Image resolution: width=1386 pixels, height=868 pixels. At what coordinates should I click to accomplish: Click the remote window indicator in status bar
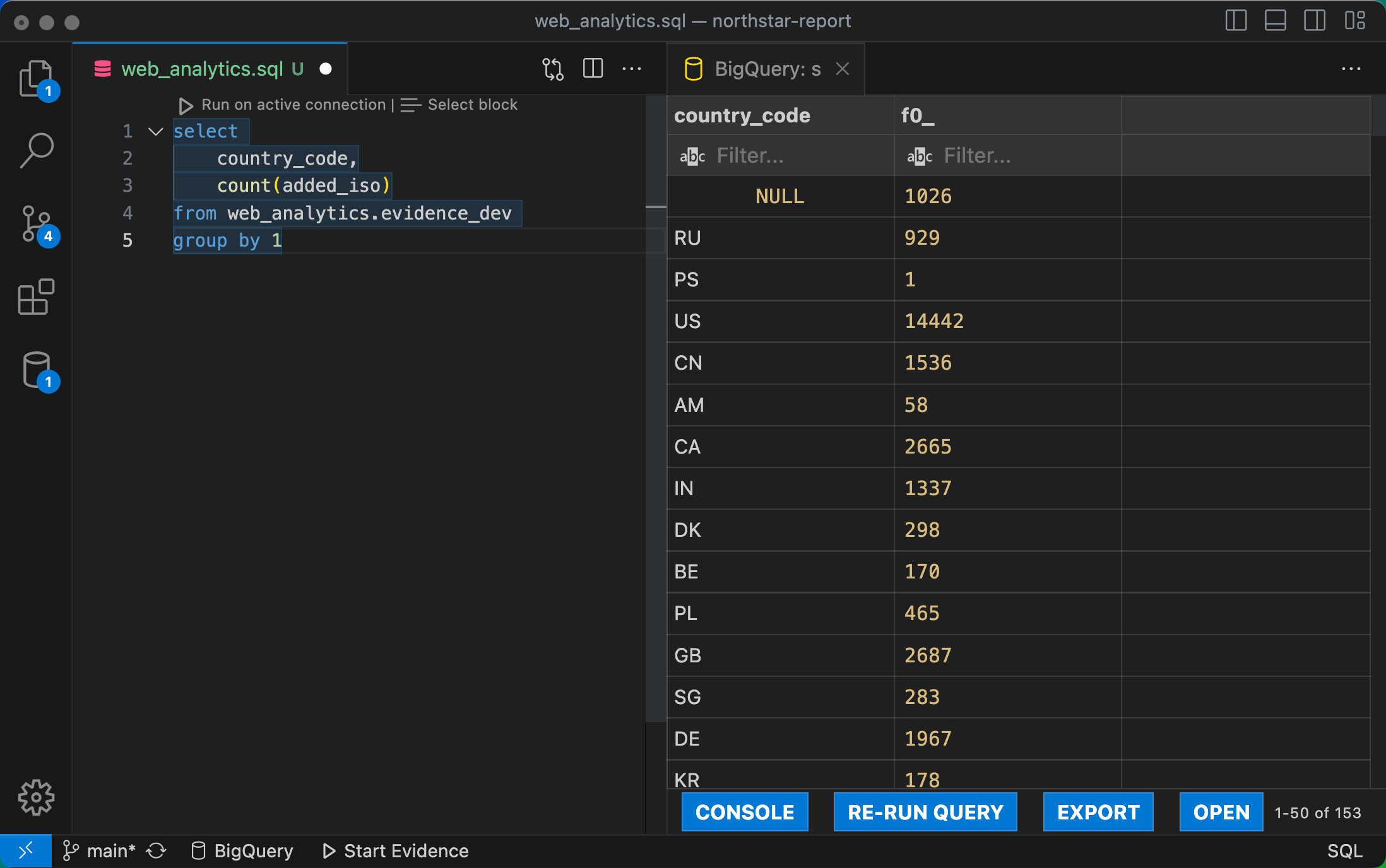pyautogui.click(x=26, y=851)
